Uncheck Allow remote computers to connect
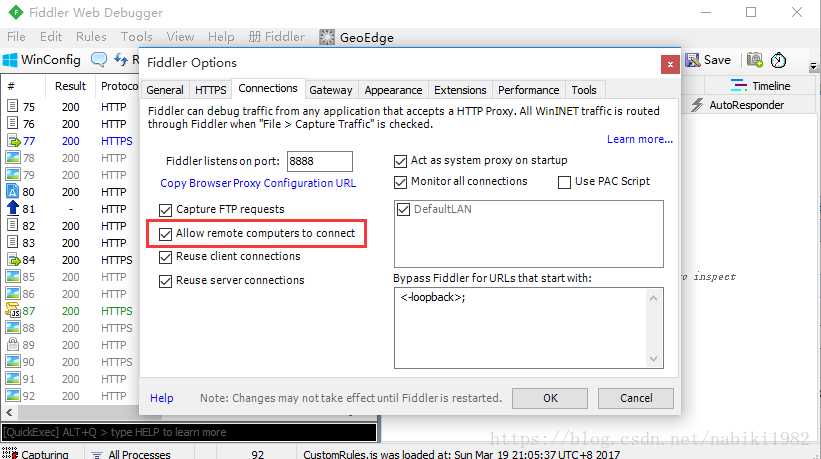Image resolution: width=821 pixels, height=459 pixels. point(165,234)
